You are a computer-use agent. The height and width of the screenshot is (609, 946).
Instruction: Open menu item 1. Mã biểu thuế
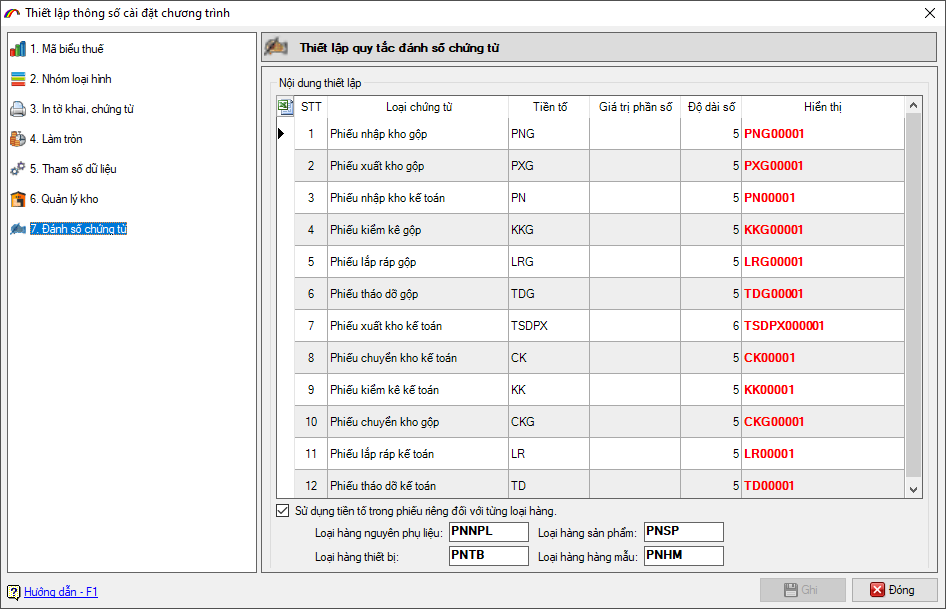coord(66,49)
